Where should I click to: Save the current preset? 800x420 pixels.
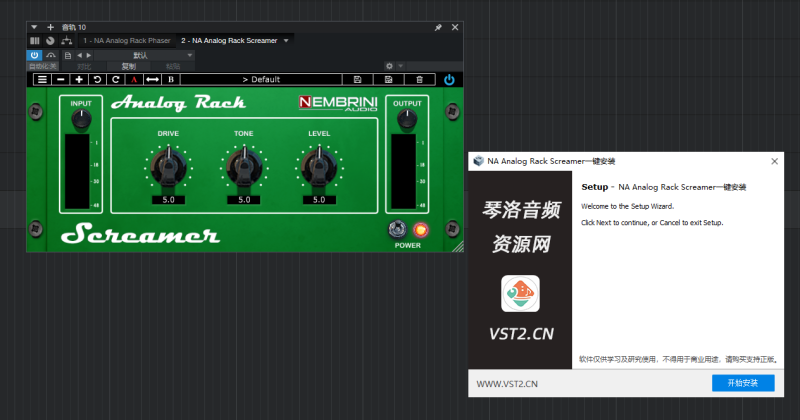358,80
